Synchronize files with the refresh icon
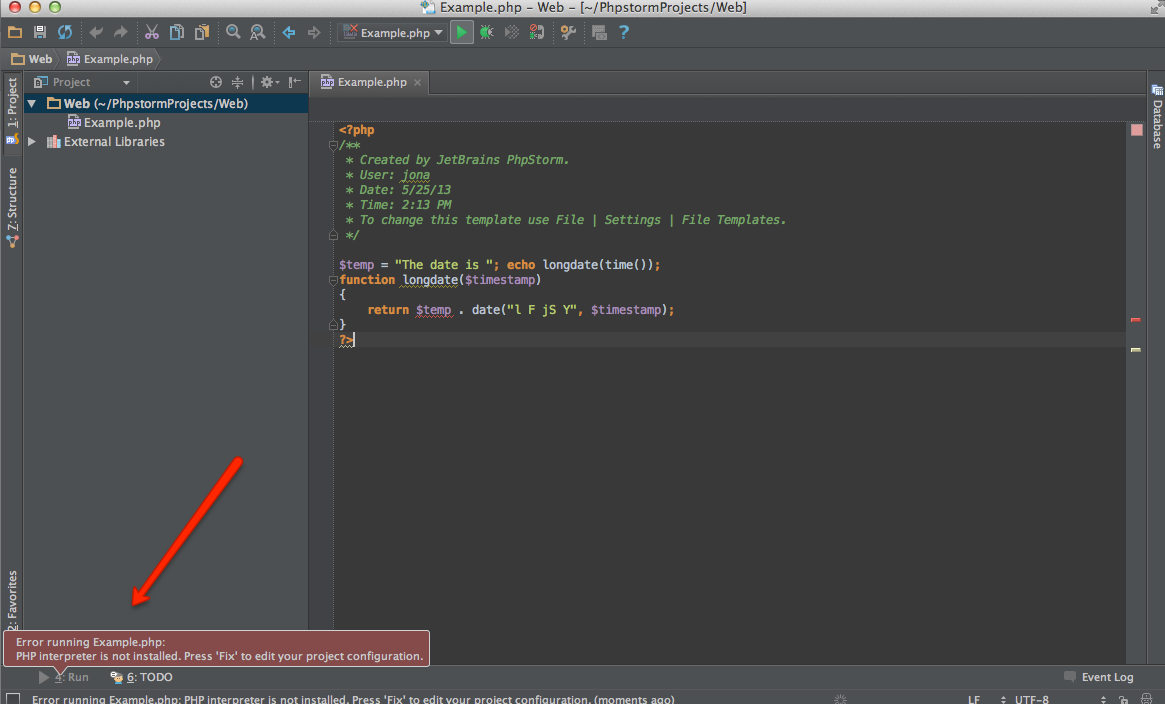 [65, 33]
